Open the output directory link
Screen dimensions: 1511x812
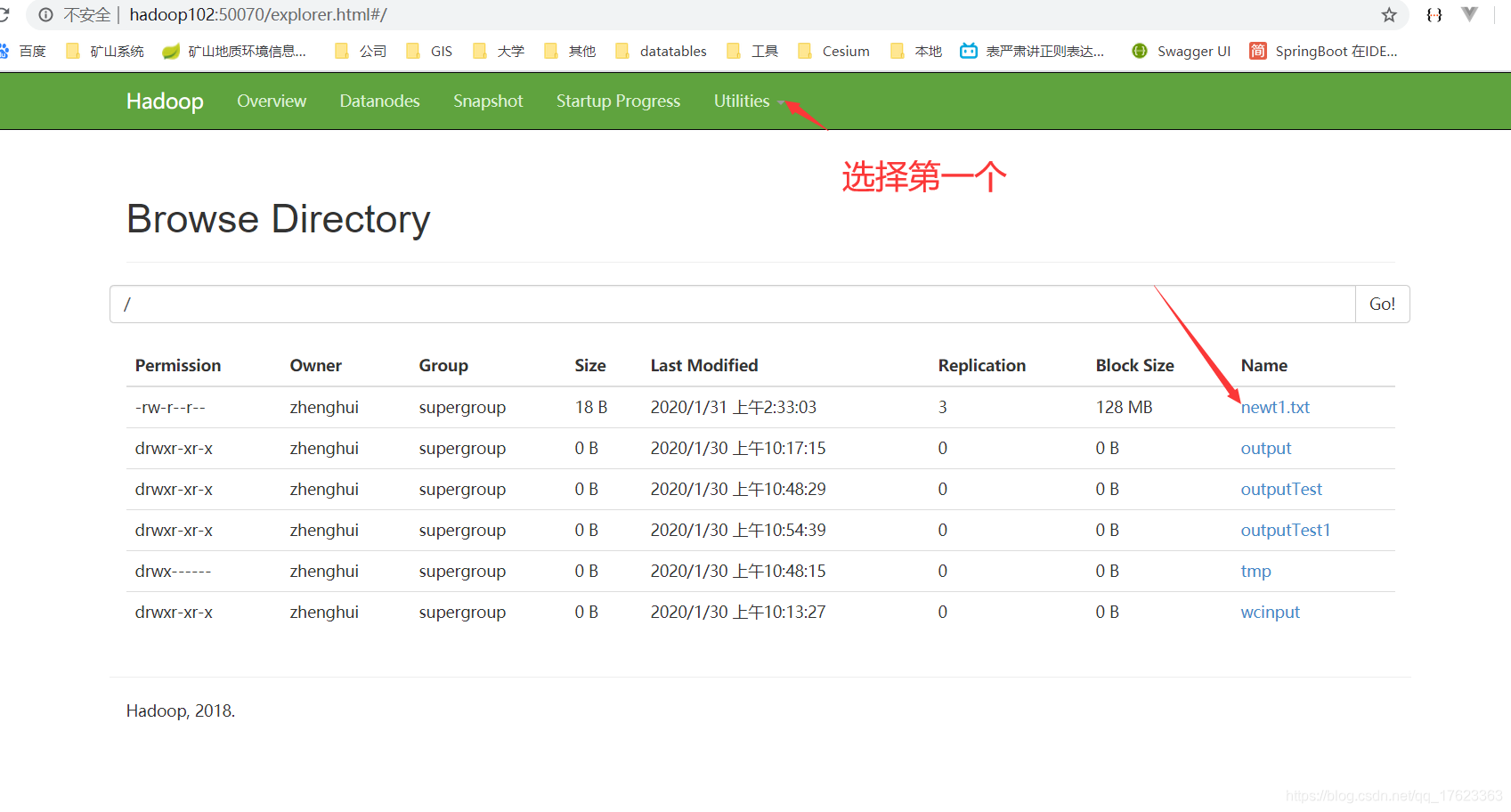(1265, 449)
